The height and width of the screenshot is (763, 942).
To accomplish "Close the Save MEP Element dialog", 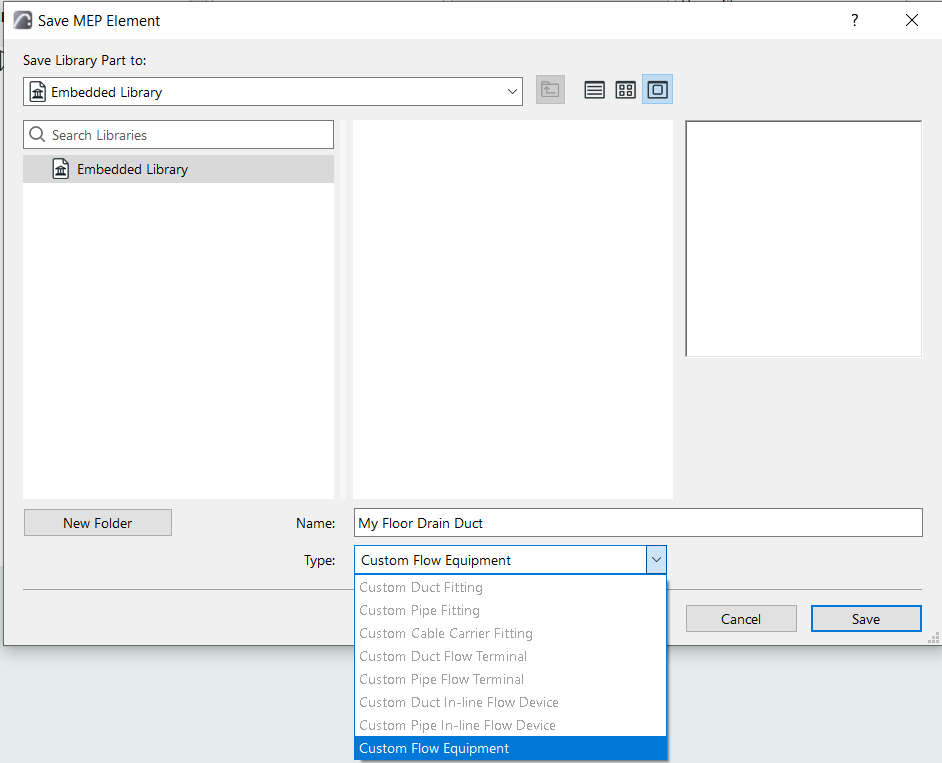I will 911,20.
